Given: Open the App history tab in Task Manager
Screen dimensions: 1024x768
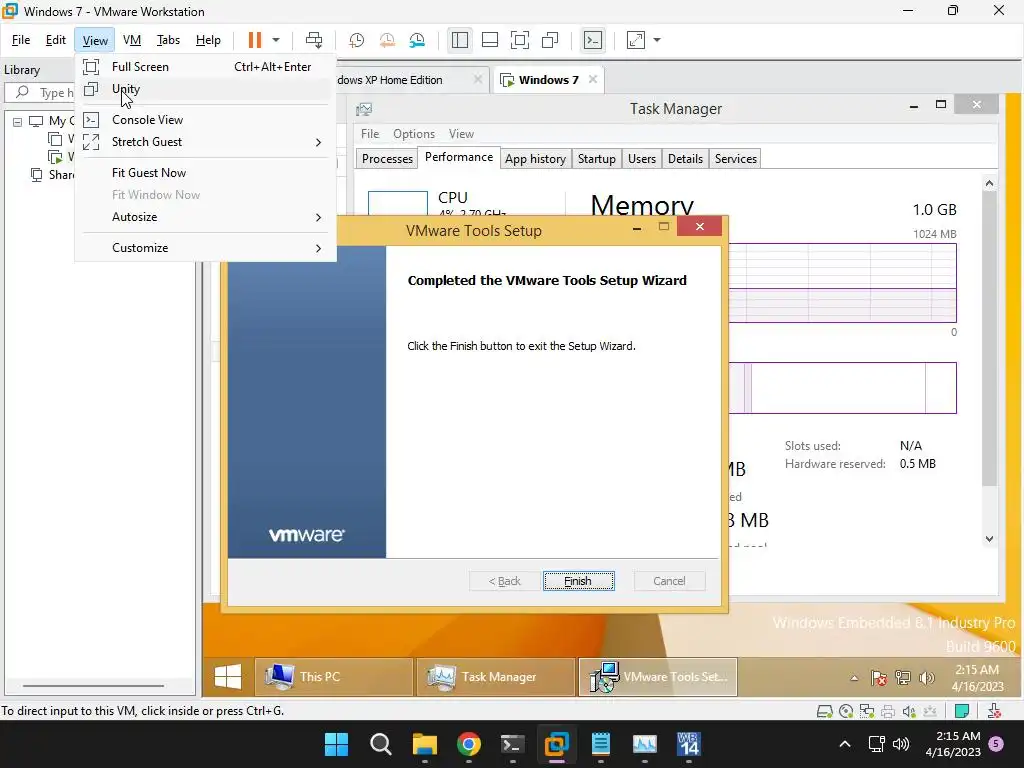Looking at the screenshot, I should tap(536, 159).
